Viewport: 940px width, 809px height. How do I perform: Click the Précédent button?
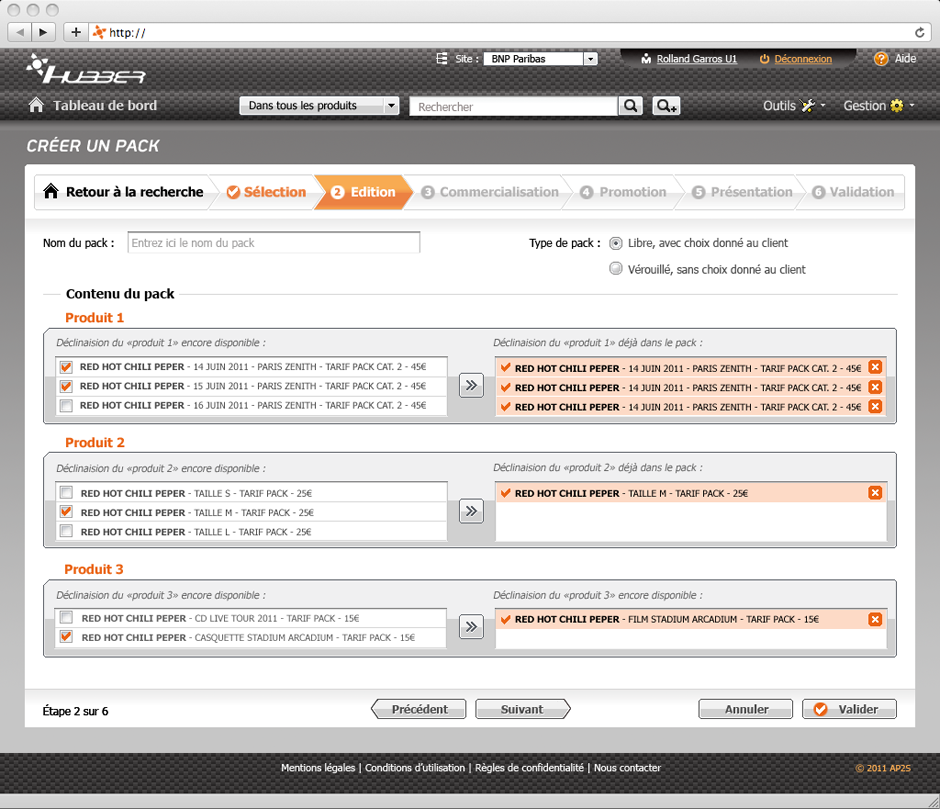click(419, 709)
